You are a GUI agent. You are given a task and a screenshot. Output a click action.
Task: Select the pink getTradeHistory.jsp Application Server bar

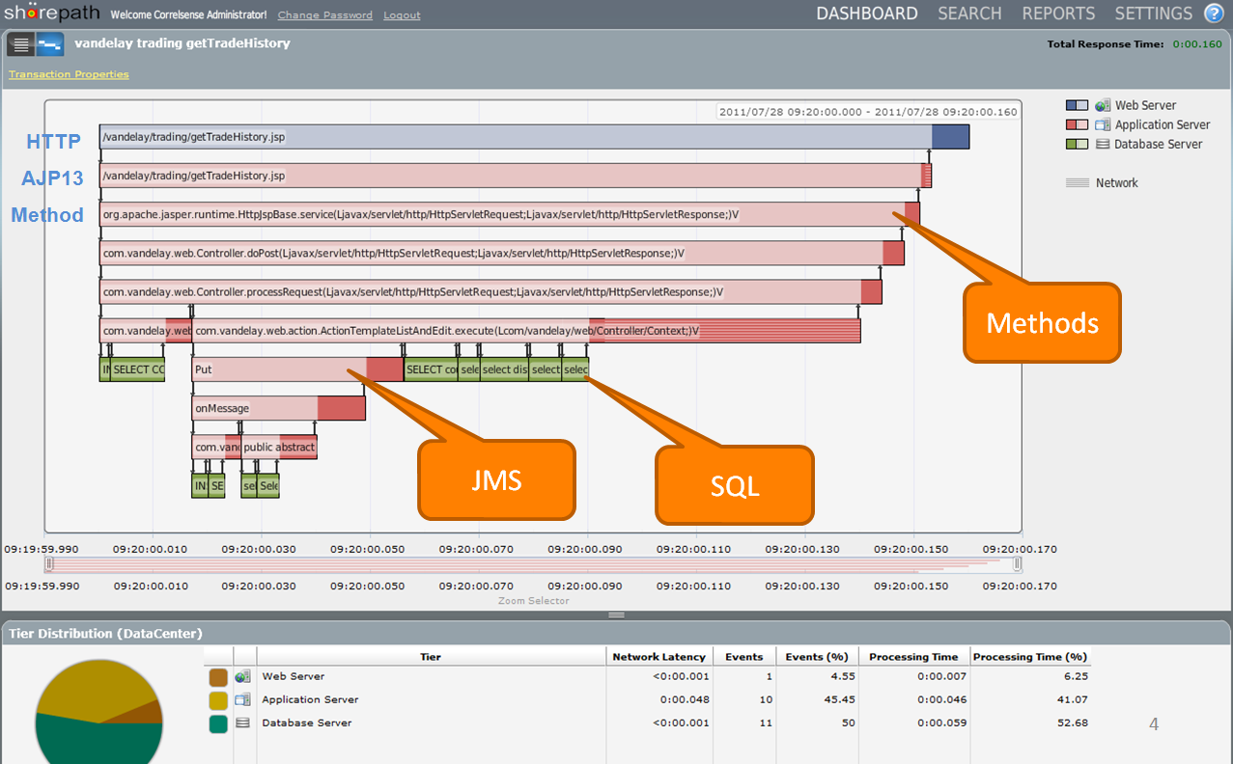click(x=516, y=176)
